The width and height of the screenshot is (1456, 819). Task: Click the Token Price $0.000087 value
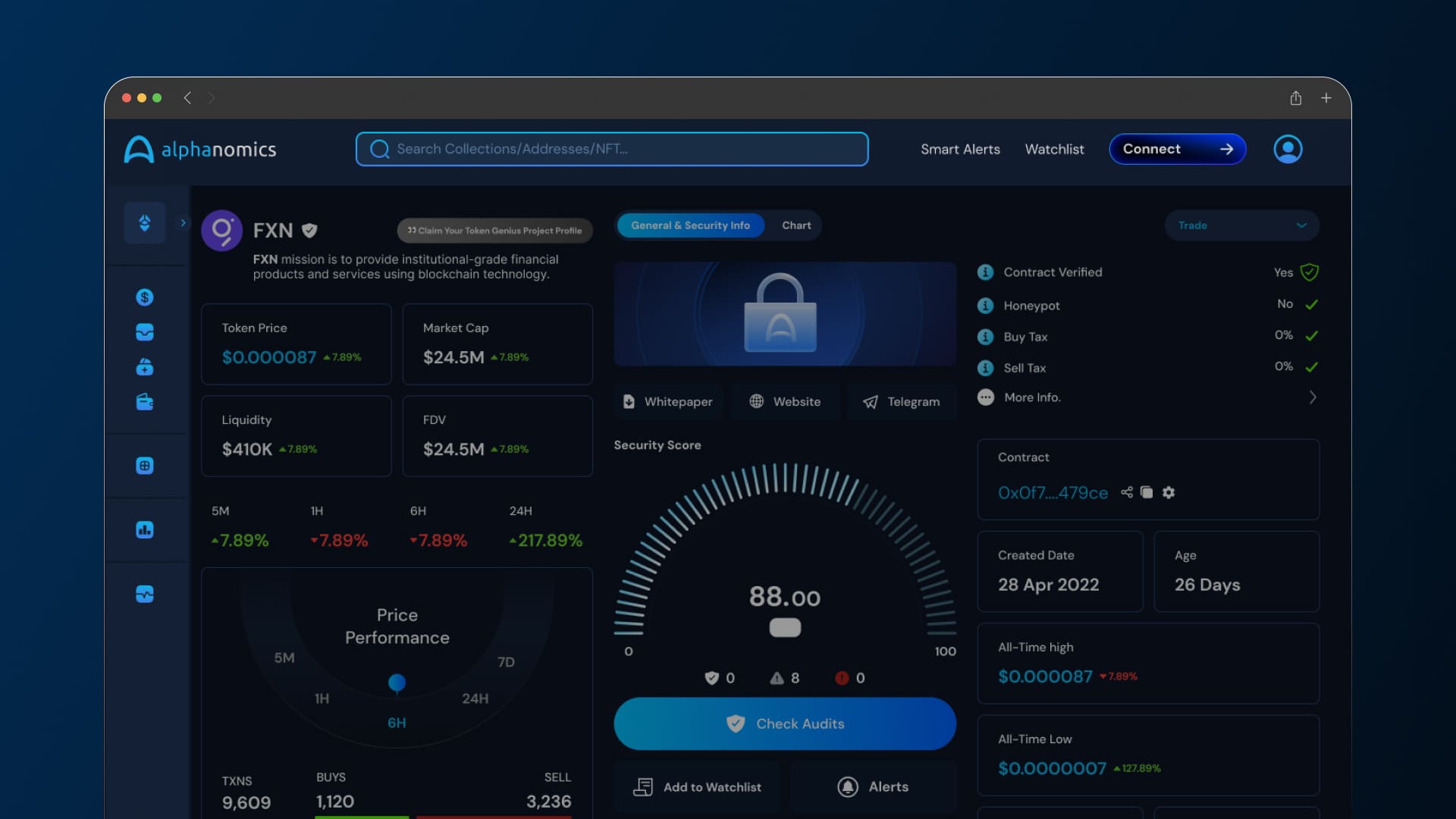pyautogui.click(x=269, y=357)
